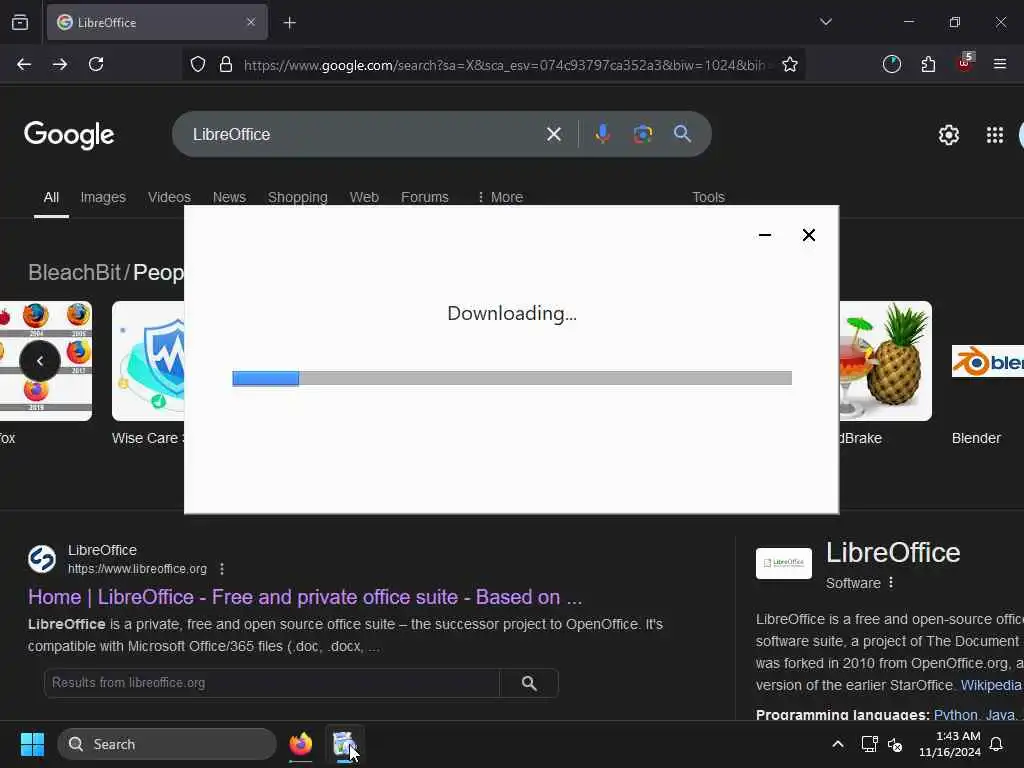Open the circular timer icon in the toolbar
Screen dimensions: 1024x768
(891, 64)
